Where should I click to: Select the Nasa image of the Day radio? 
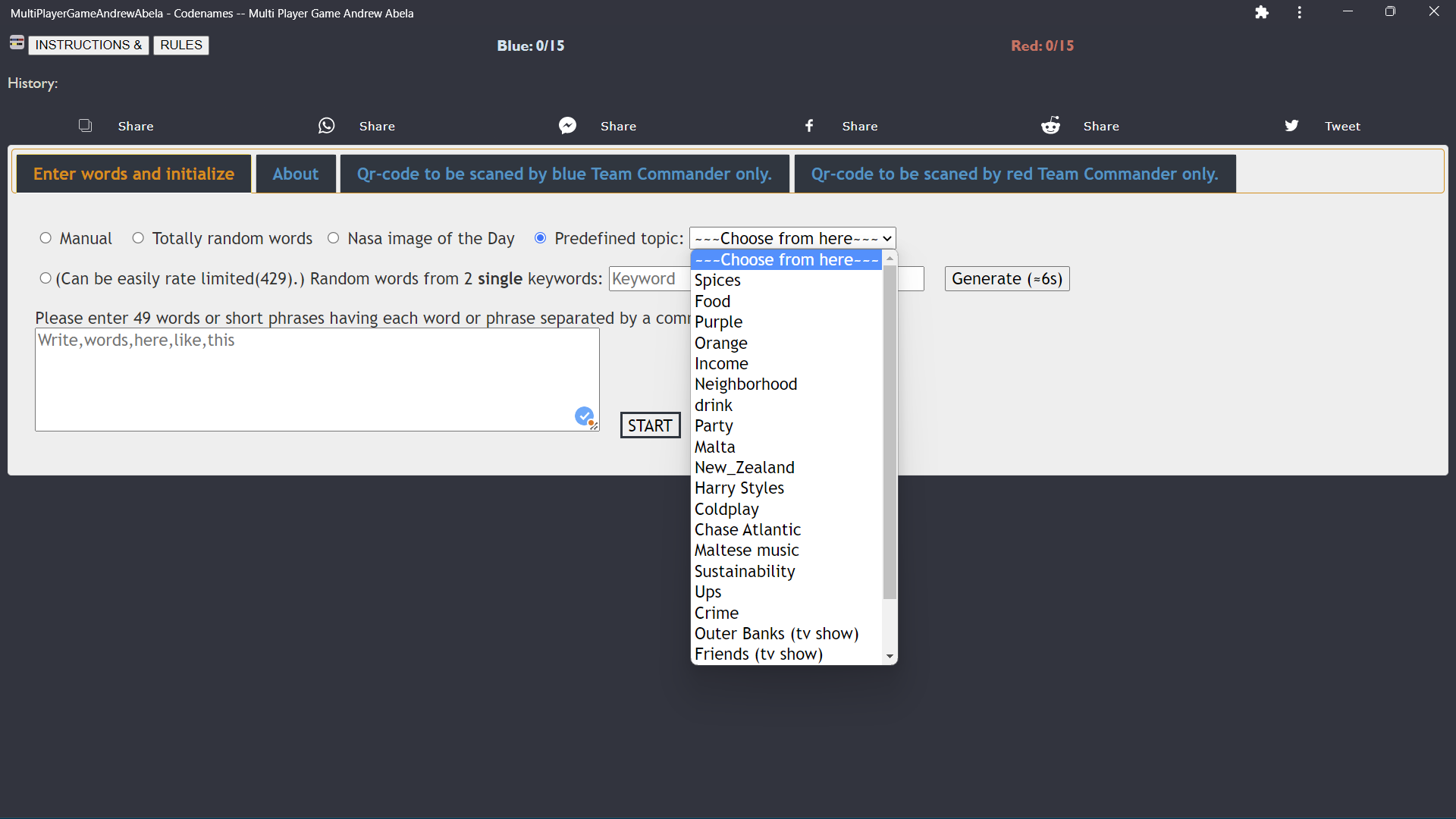click(333, 238)
